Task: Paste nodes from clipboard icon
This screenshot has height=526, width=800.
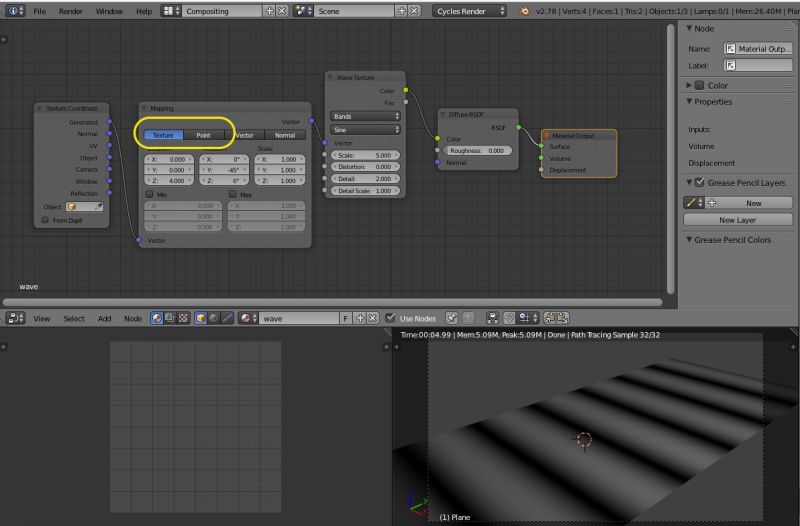Action: point(562,318)
